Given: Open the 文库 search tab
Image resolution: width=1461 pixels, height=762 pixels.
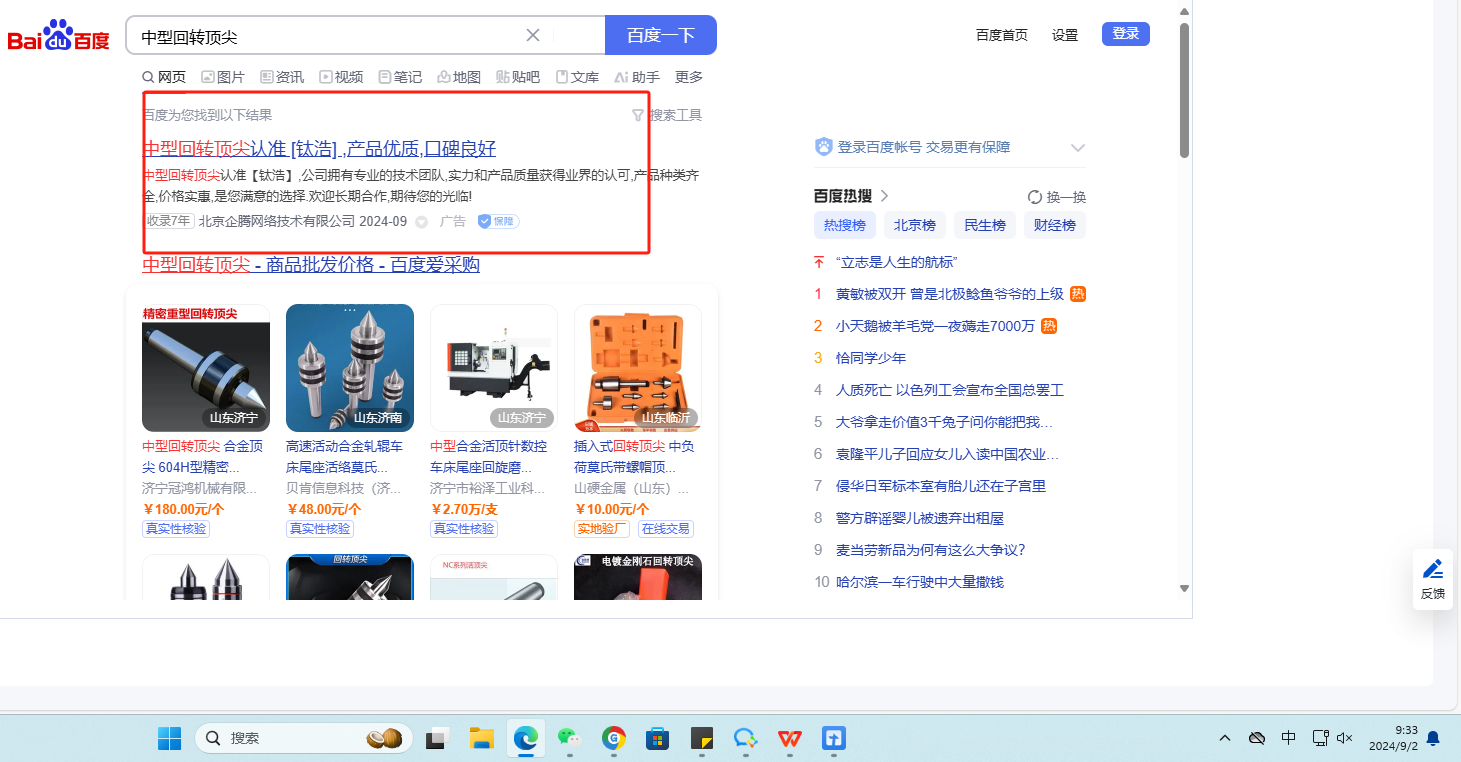Looking at the screenshot, I should (577, 77).
